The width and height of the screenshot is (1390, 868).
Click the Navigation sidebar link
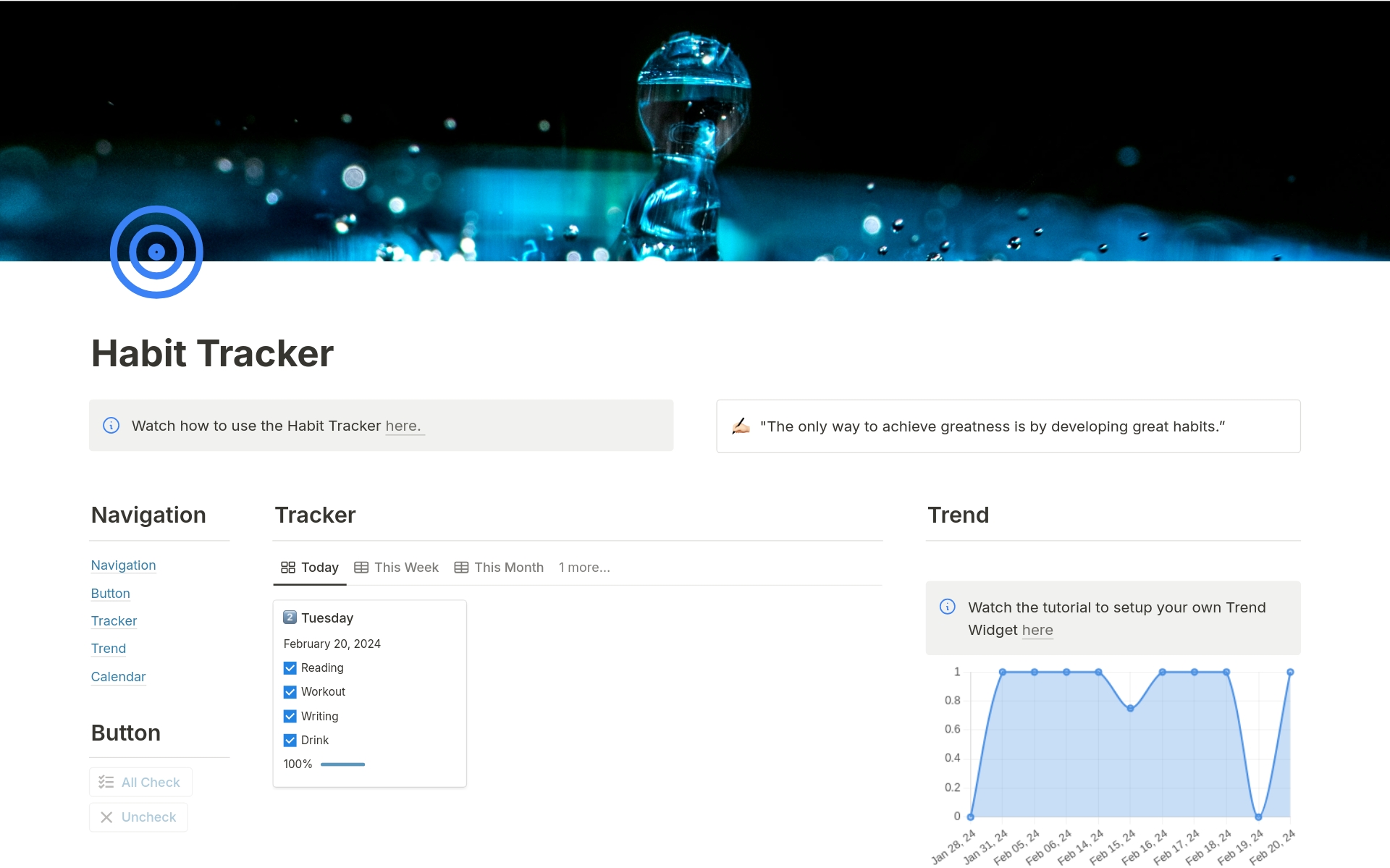click(x=124, y=565)
